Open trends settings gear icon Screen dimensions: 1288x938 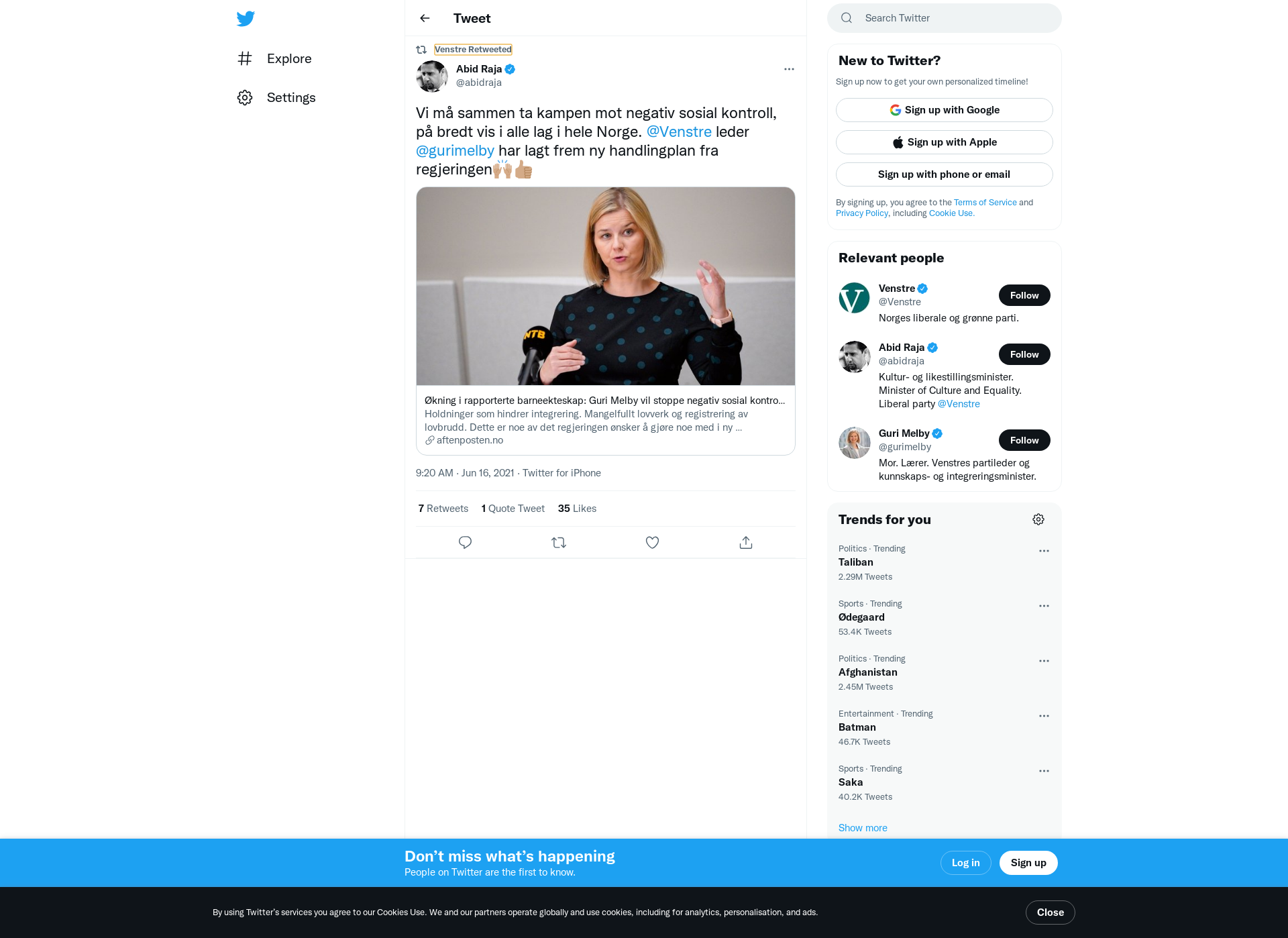click(x=1038, y=519)
